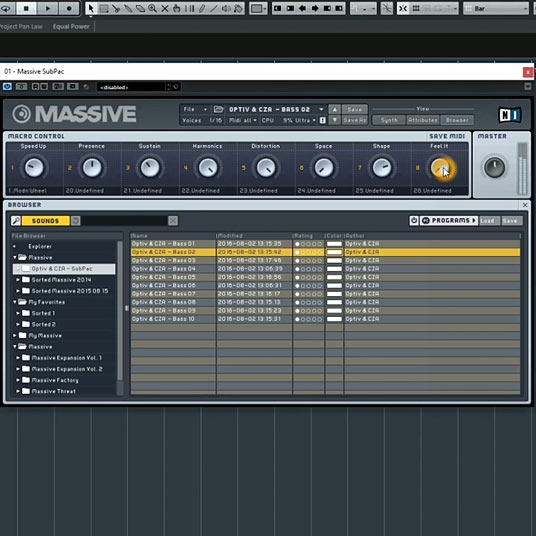The height and width of the screenshot is (536, 536).
Task: Click the Programs button
Action: coord(448,220)
